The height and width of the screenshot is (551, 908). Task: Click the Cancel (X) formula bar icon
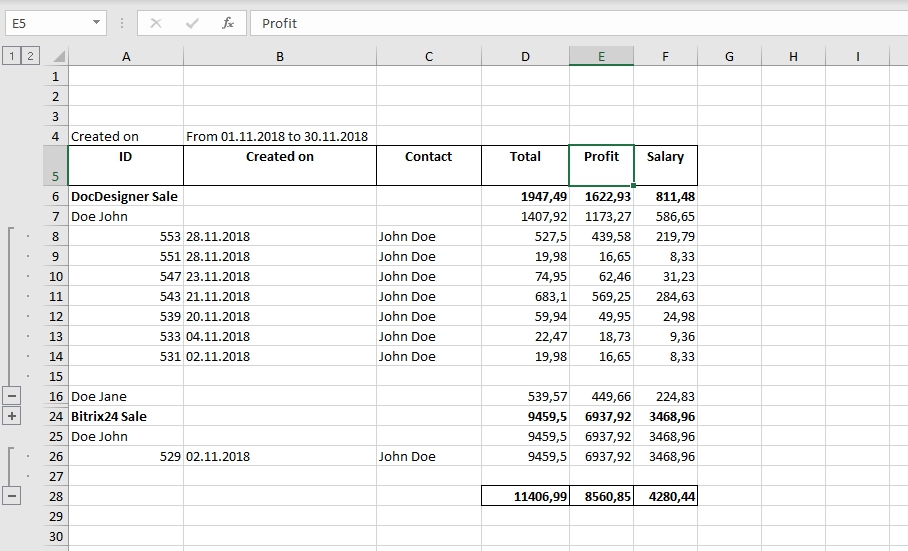point(156,23)
